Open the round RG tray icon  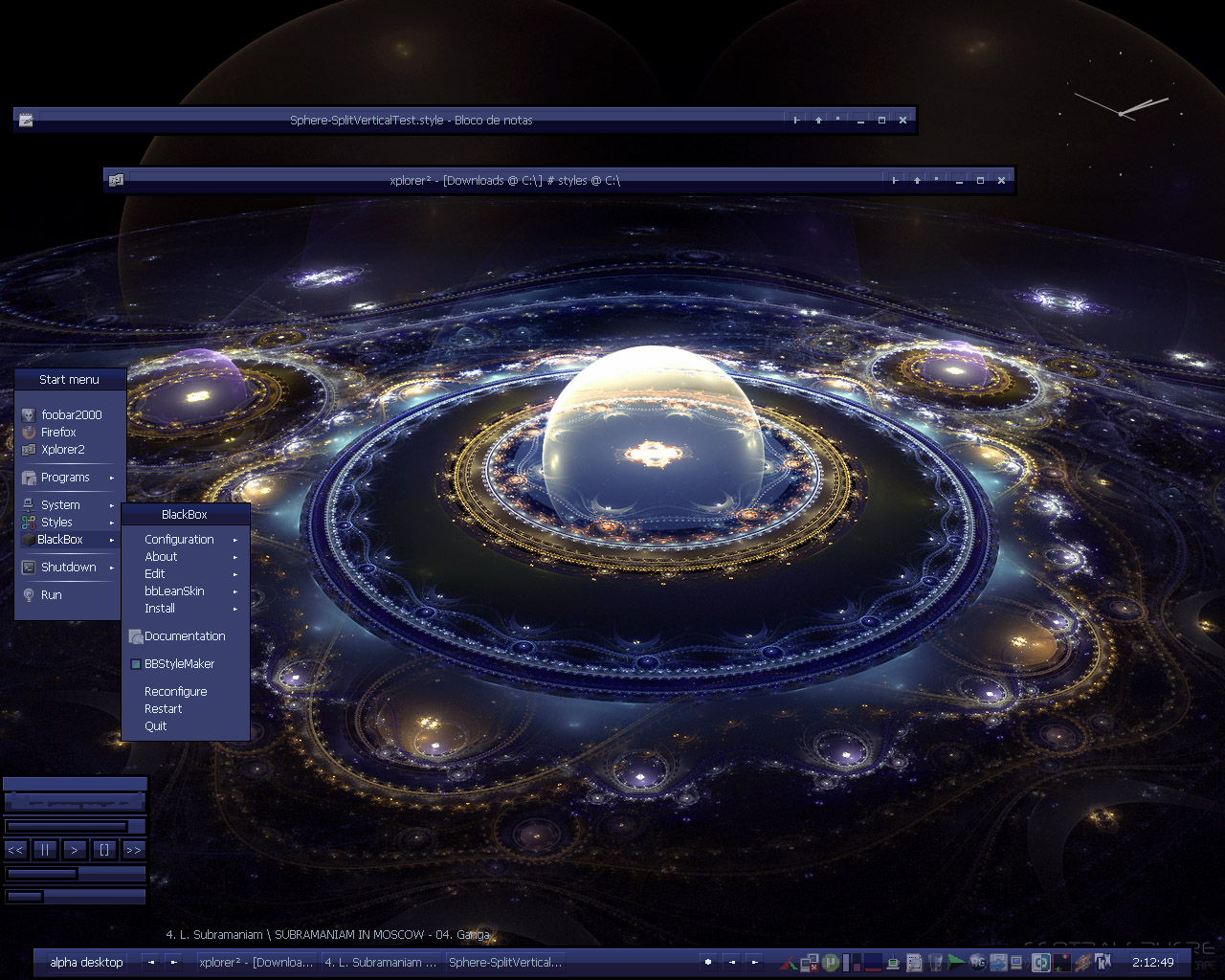pyautogui.click(x=978, y=963)
